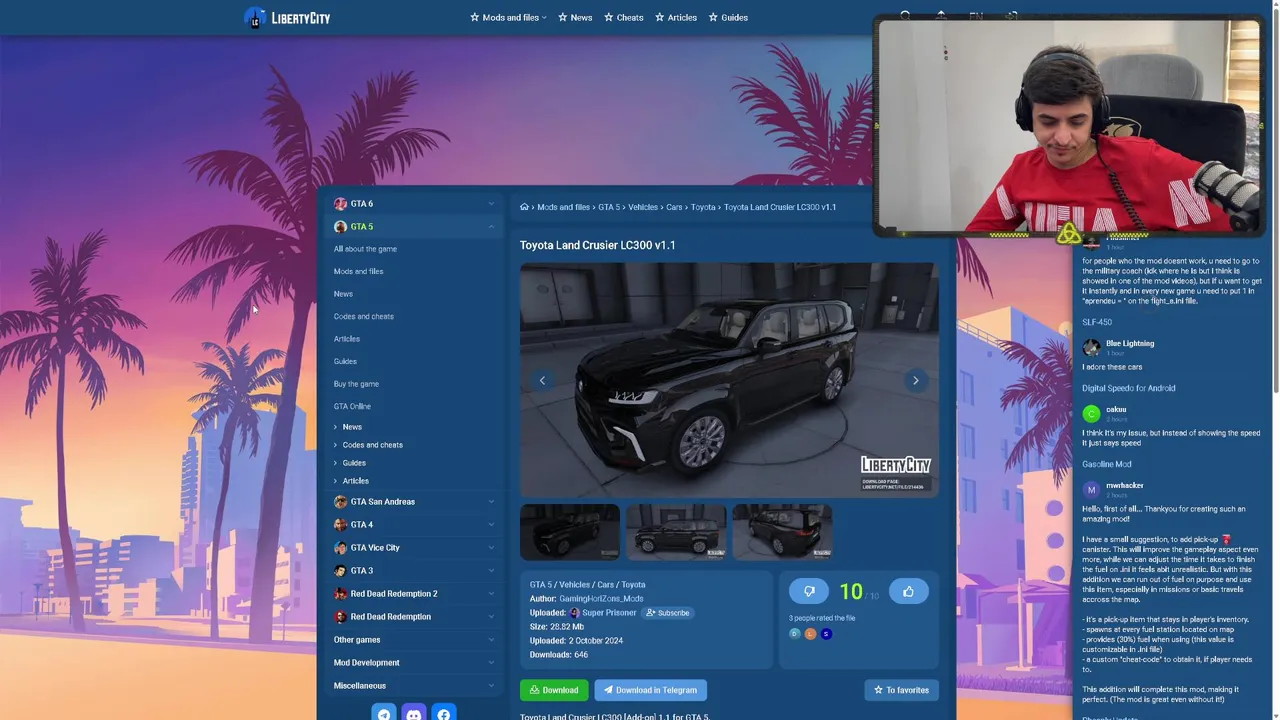Click Download in Telegram button
This screenshot has width=1280, height=720.
(650, 690)
